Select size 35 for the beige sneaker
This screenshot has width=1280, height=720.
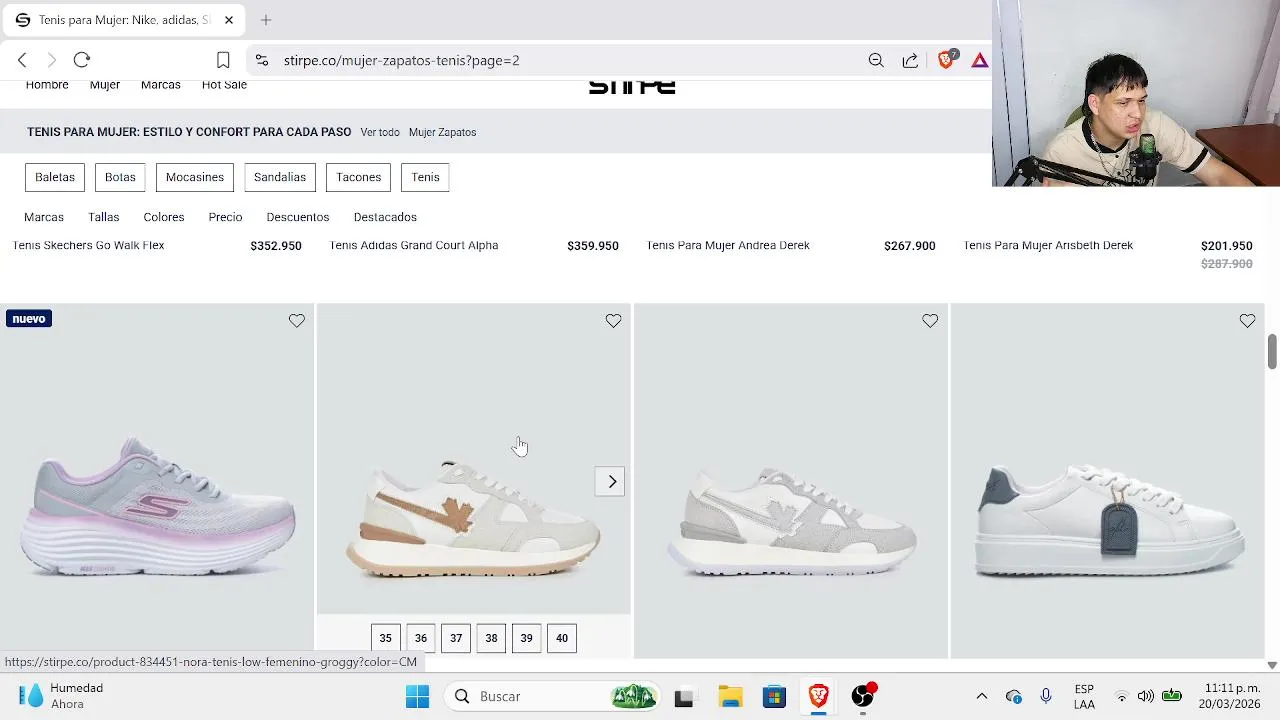(385, 638)
